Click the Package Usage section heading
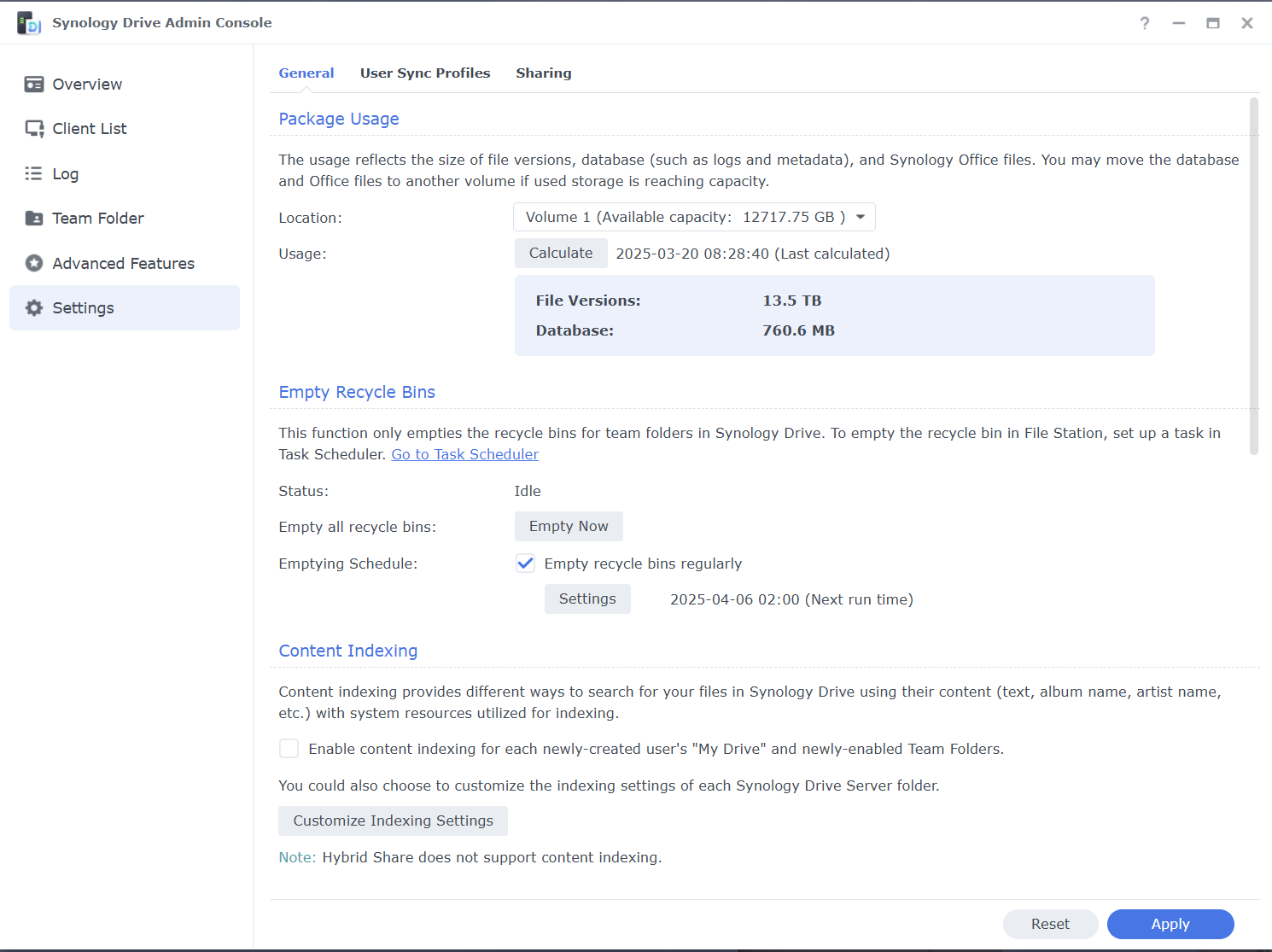The height and width of the screenshot is (952, 1272). point(339,119)
